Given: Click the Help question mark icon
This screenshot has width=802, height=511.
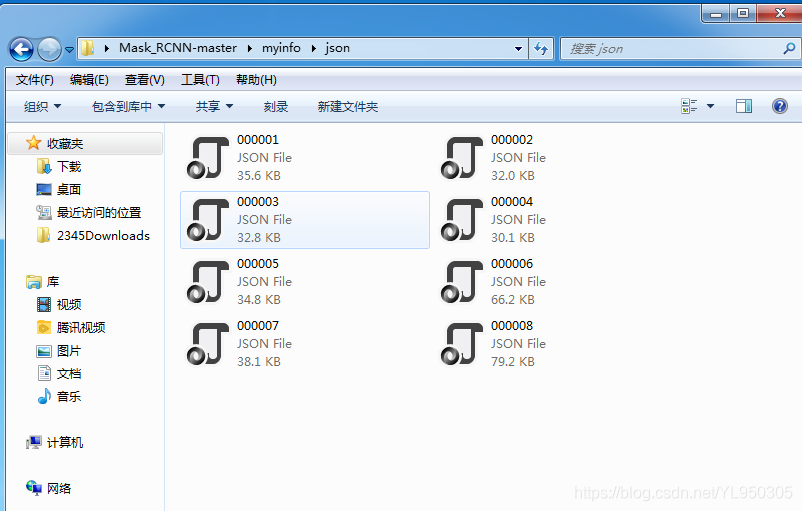Looking at the screenshot, I should pos(779,106).
